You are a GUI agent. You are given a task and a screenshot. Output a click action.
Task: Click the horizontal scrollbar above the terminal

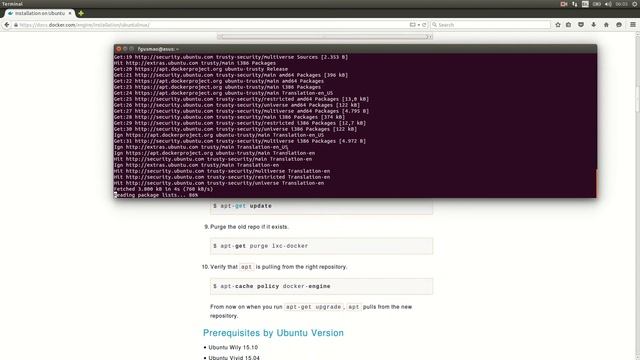click(x=324, y=36)
